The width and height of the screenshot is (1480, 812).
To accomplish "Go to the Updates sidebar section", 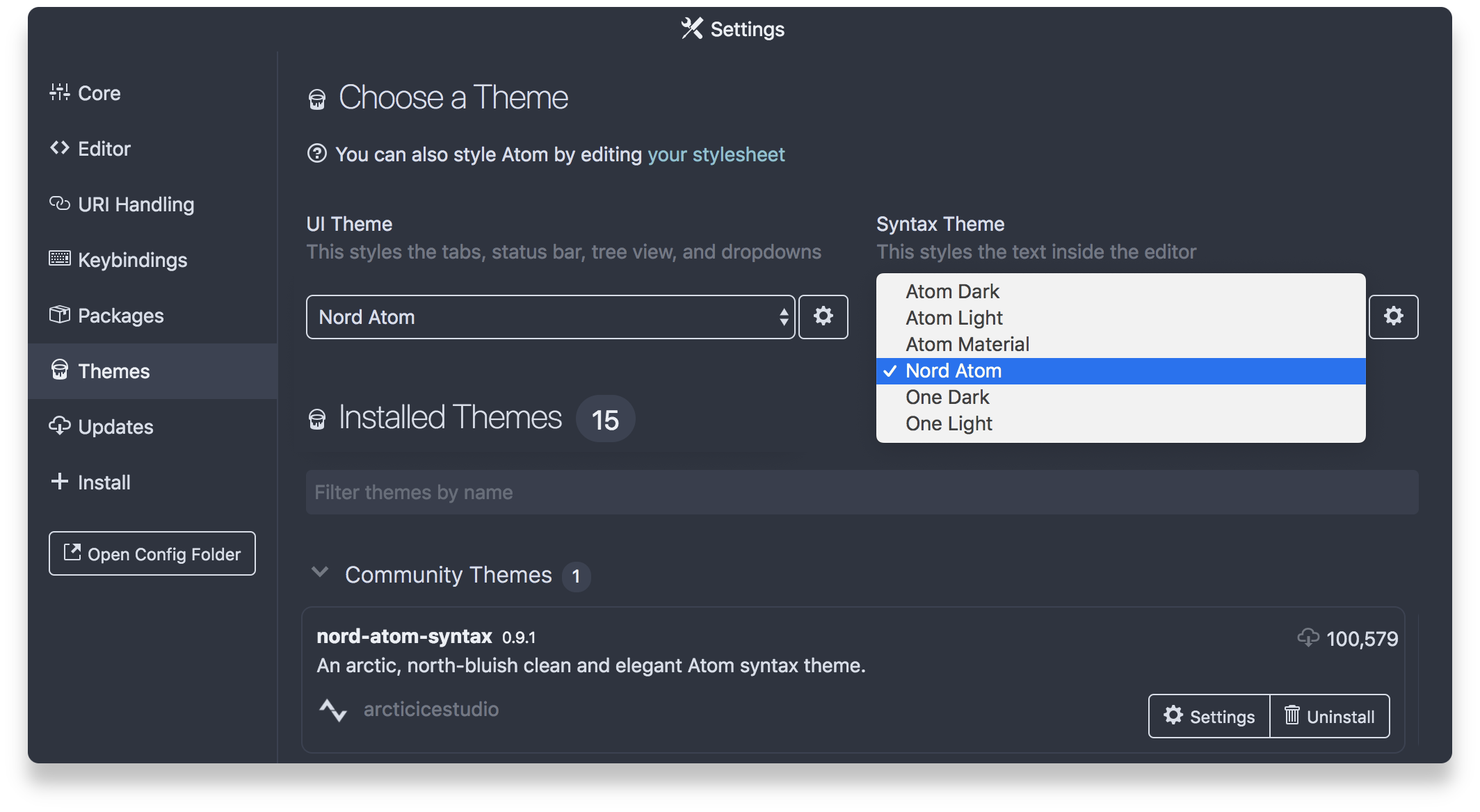I will (115, 427).
